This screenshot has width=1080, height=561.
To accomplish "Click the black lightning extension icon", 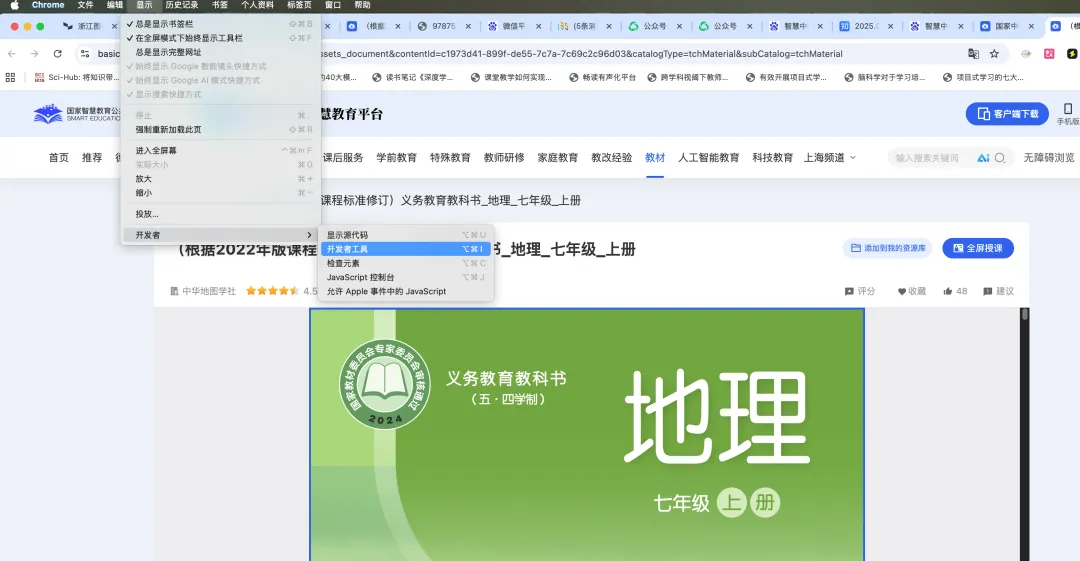I will point(1072,54).
